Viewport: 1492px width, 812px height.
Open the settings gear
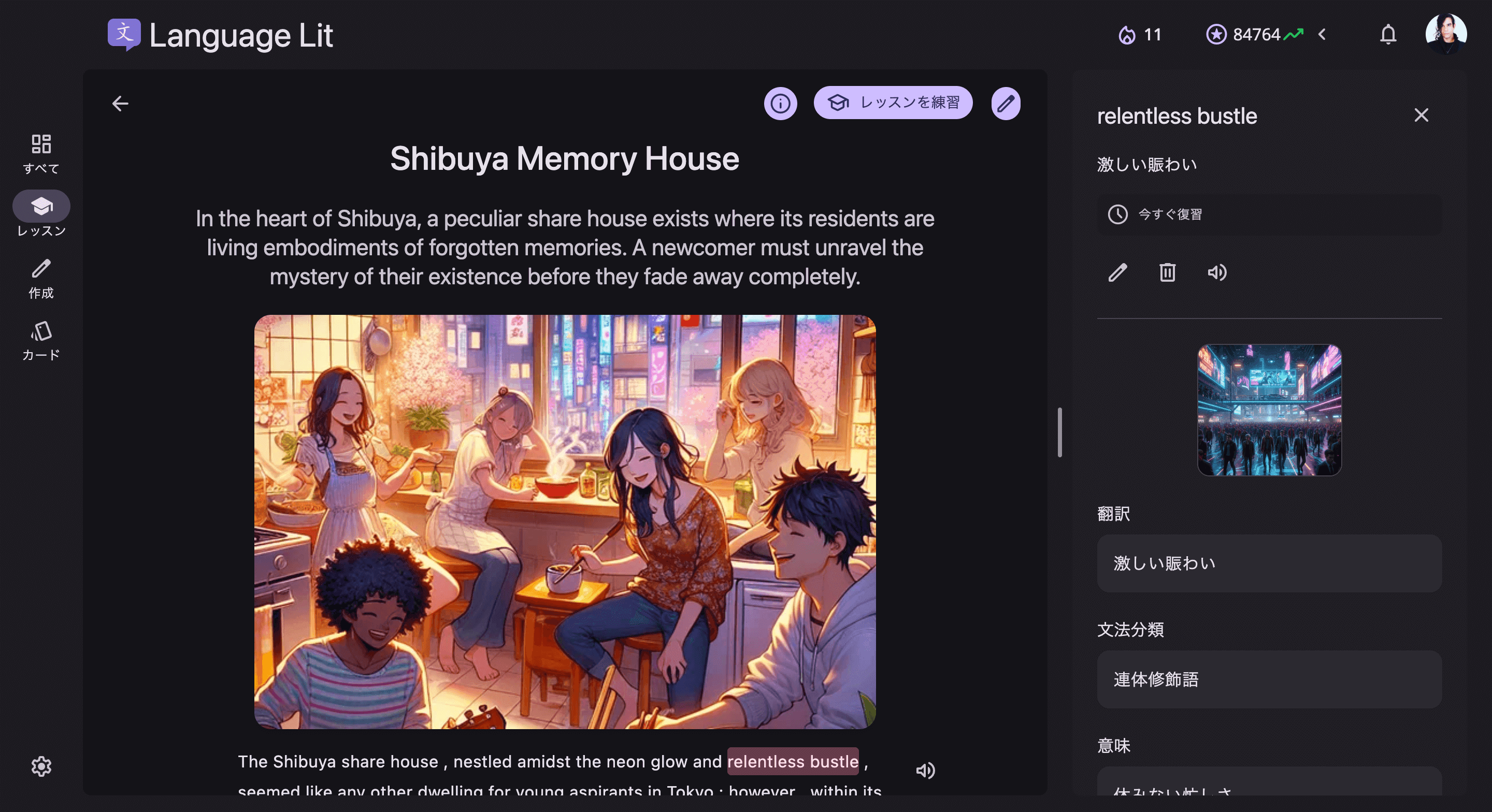[41, 766]
